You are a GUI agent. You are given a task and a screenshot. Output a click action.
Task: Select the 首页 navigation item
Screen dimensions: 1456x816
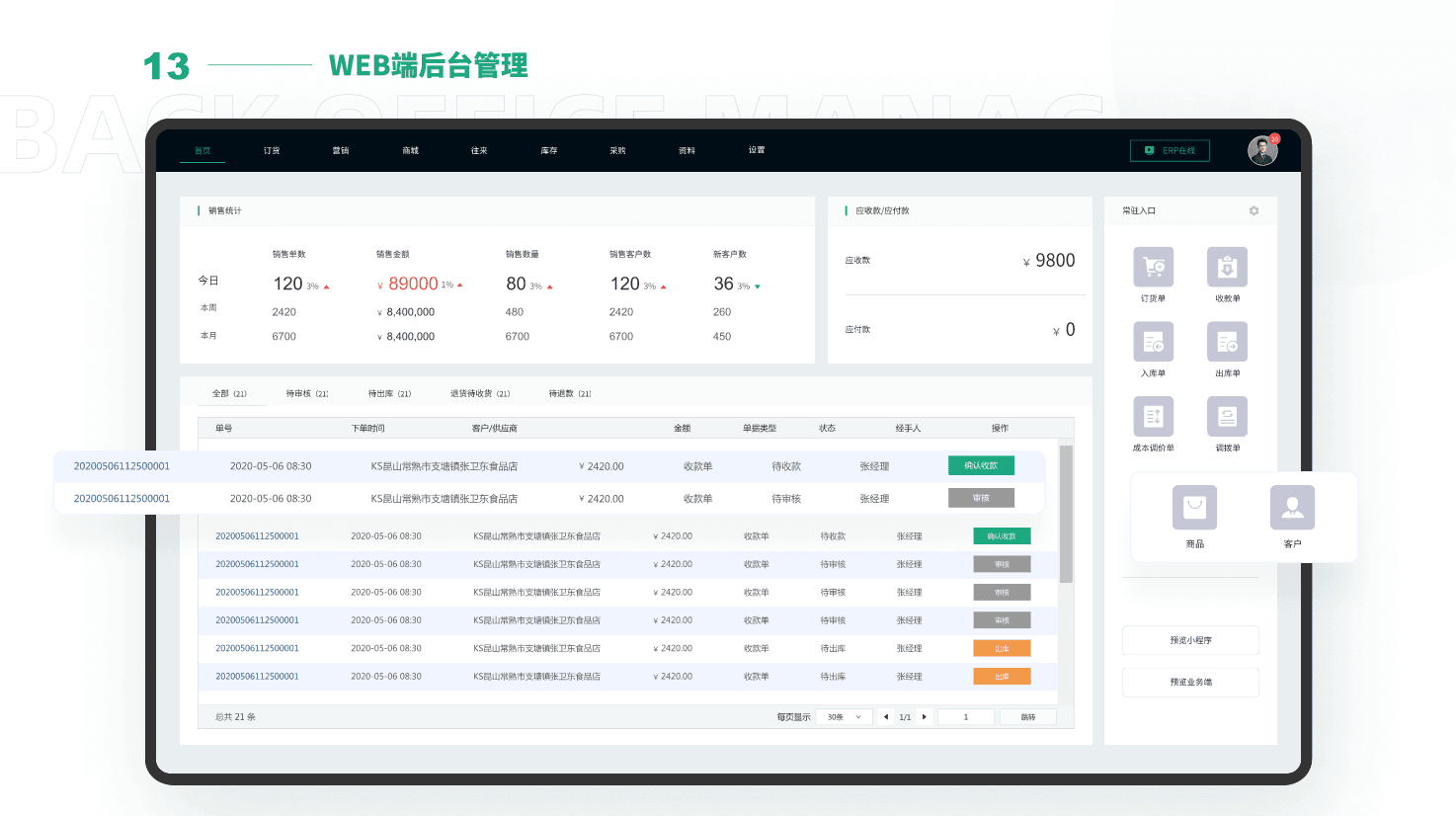tap(202, 150)
